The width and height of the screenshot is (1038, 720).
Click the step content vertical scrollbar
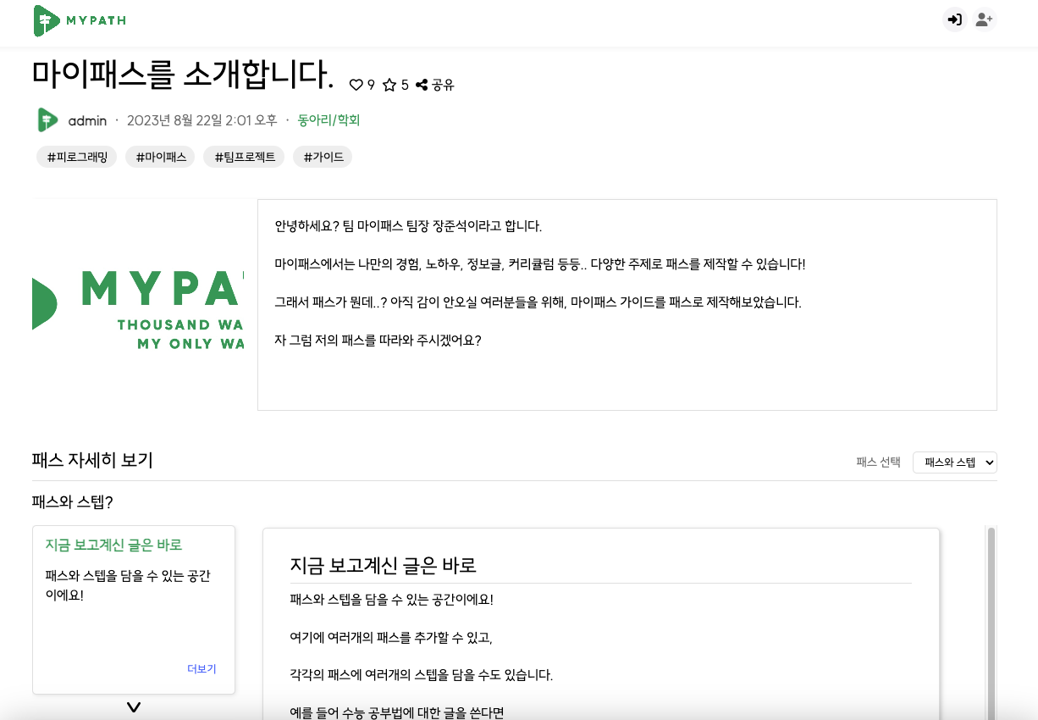(991, 620)
